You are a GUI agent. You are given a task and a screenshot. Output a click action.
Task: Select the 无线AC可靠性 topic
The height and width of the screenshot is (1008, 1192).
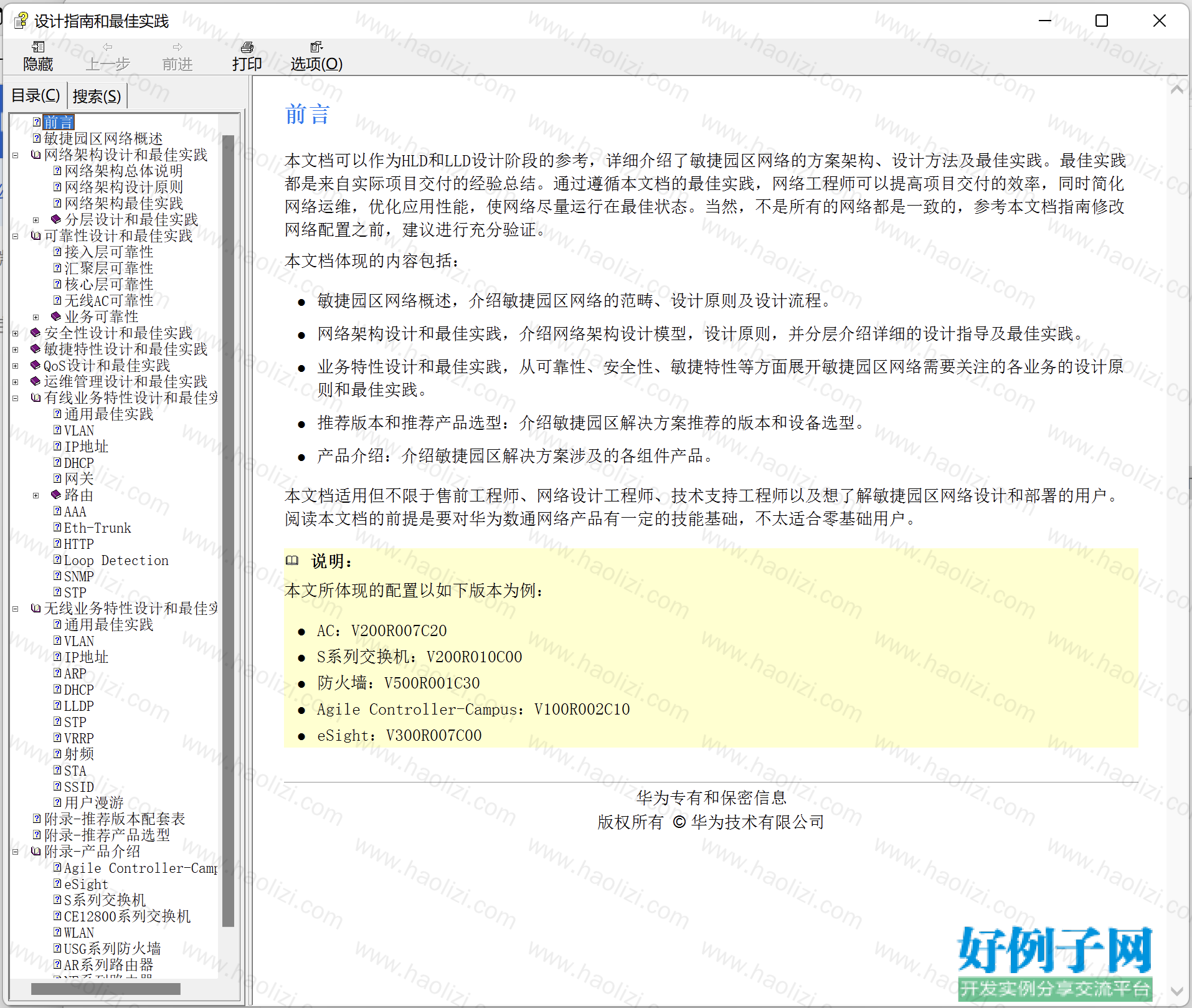pyautogui.click(x=109, y=300)
